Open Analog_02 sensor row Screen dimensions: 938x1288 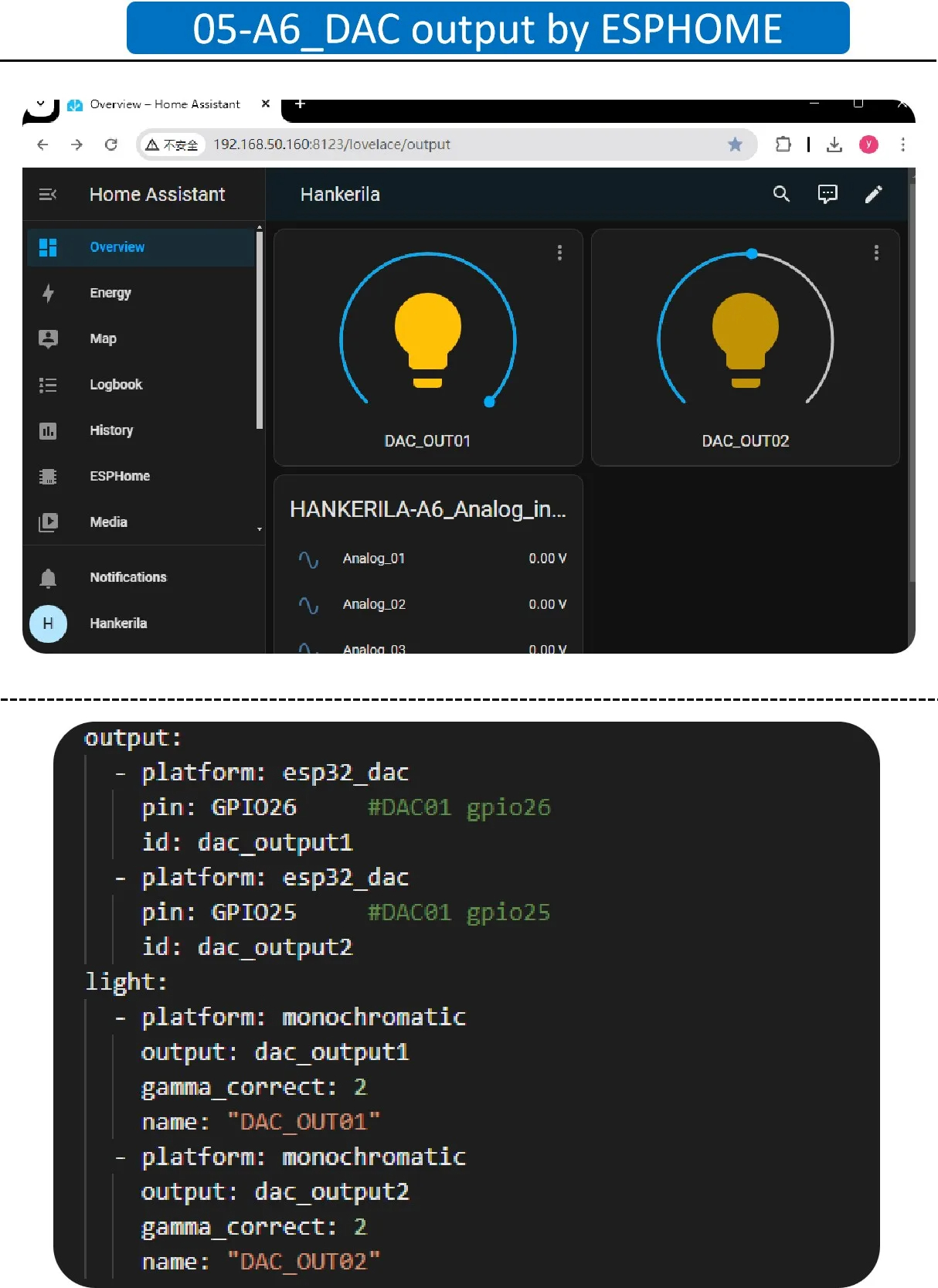click(x=428, y=604)
